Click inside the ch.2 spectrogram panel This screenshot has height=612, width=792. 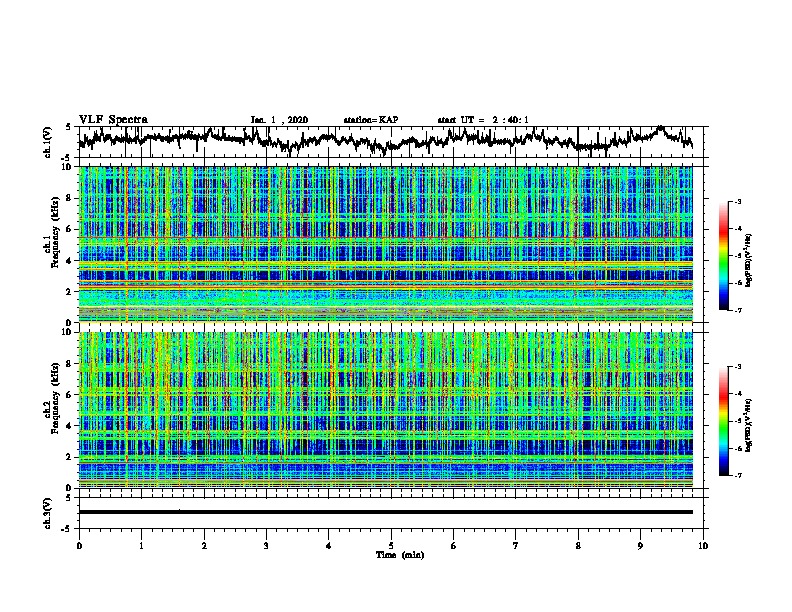click(x=386, y=410)
